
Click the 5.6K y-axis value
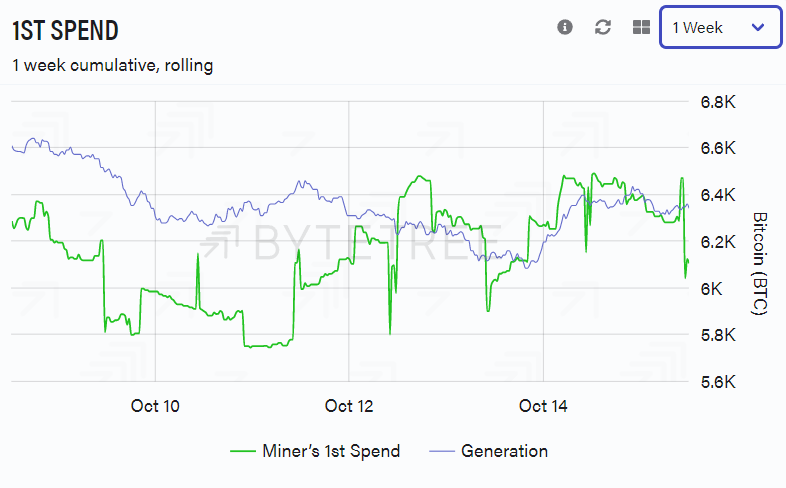(x=718, y=382)
